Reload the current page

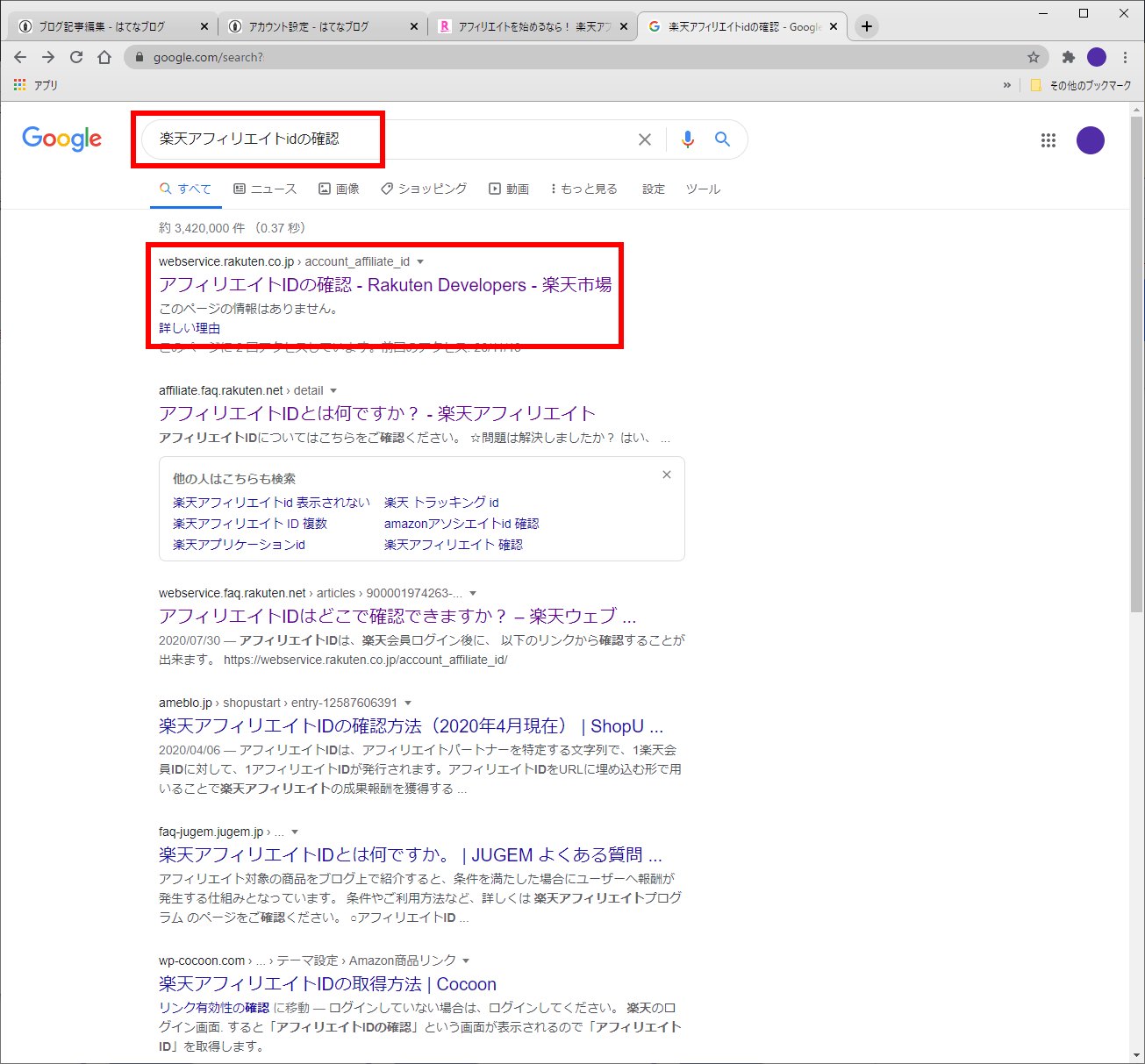pyautogui.click(x=76, y=57)
